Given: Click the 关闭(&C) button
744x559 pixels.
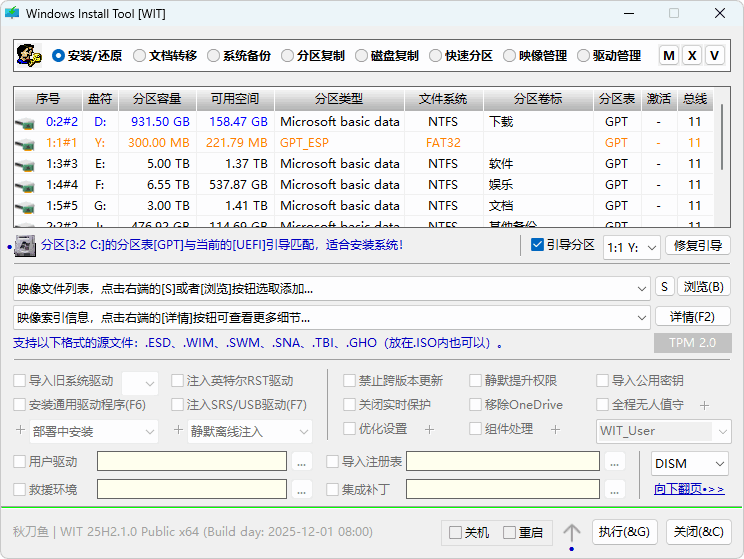Looking at the screenshot, I should click(698, 531).
